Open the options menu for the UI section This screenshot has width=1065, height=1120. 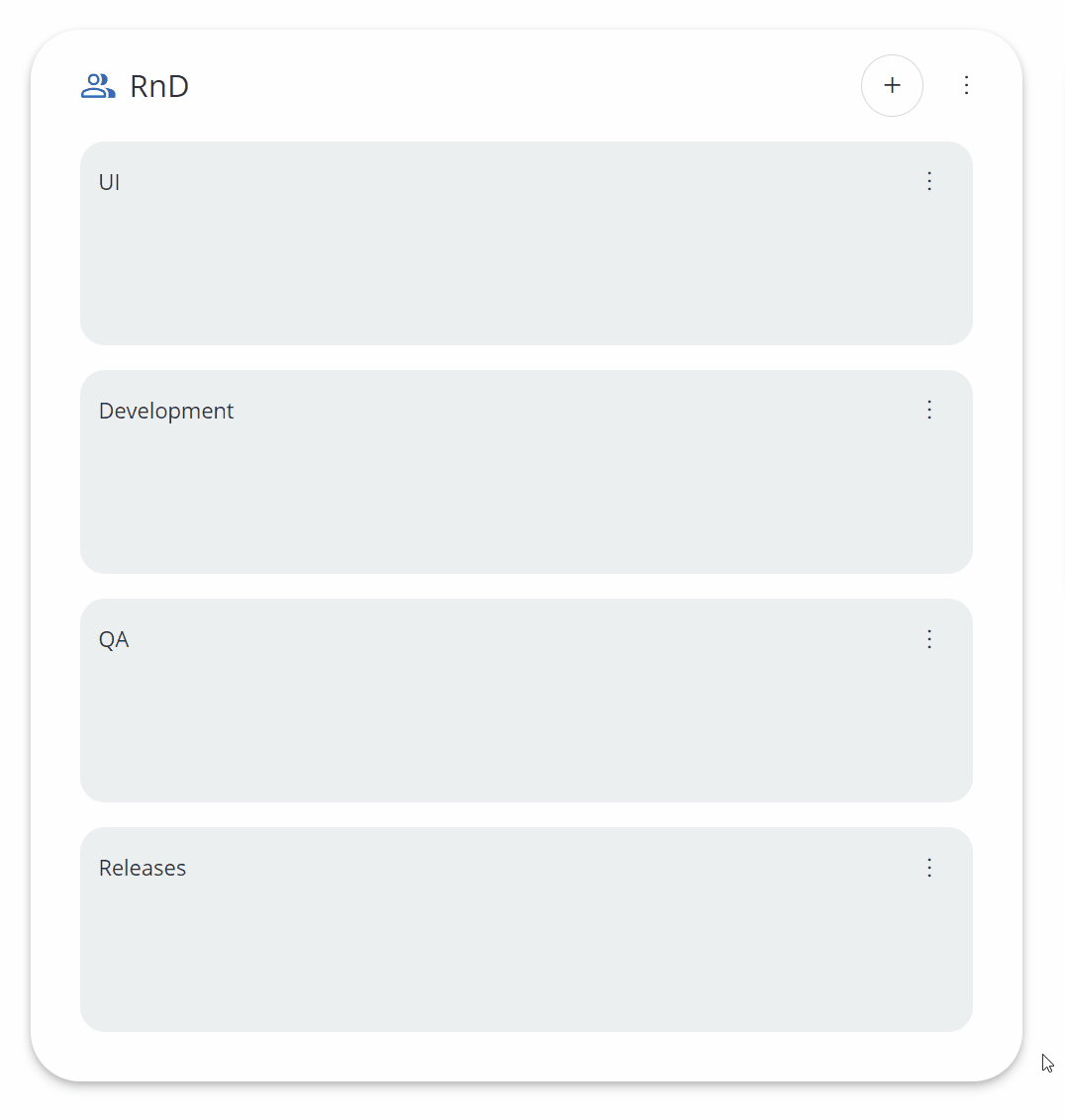[x=929, y=182]
